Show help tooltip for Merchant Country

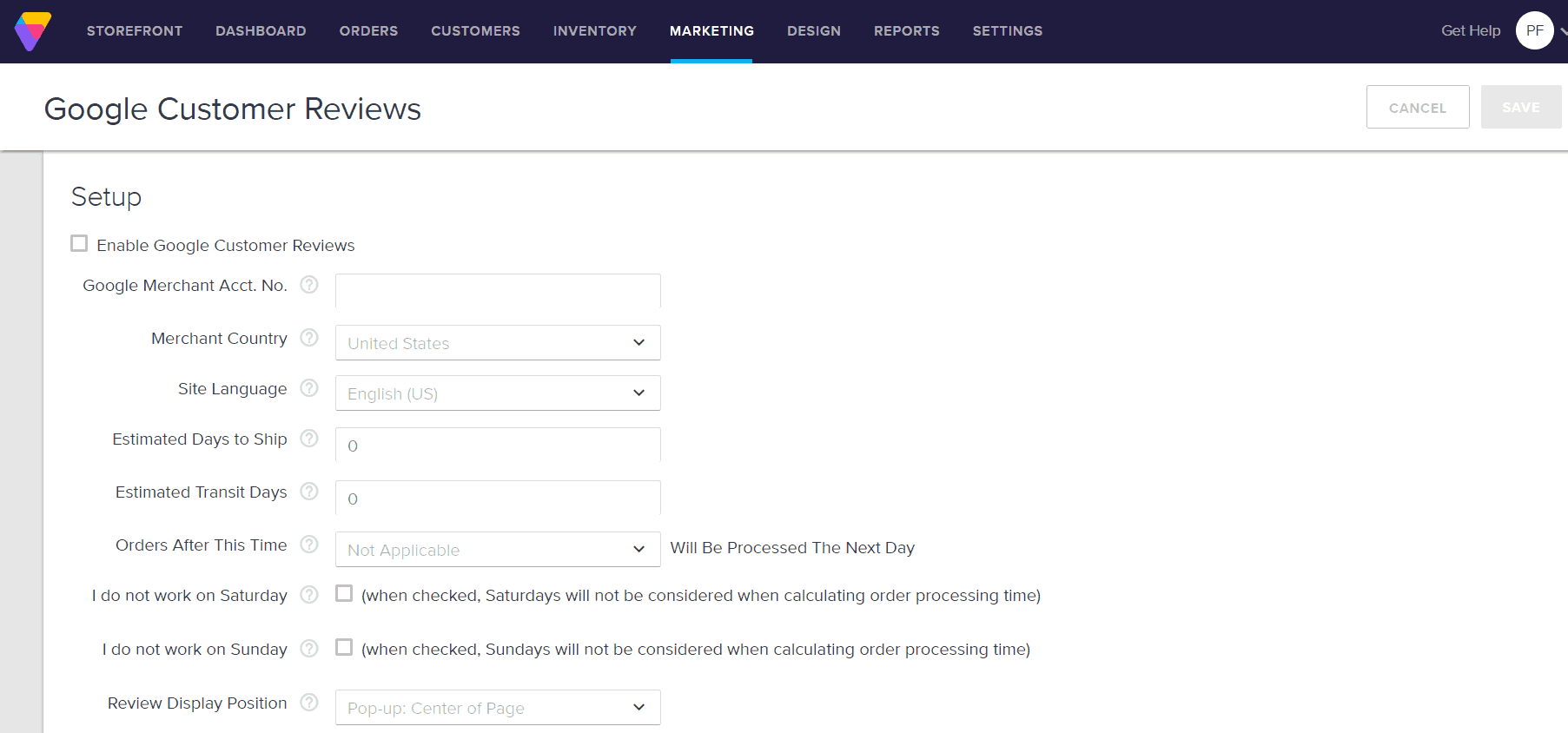309,338
